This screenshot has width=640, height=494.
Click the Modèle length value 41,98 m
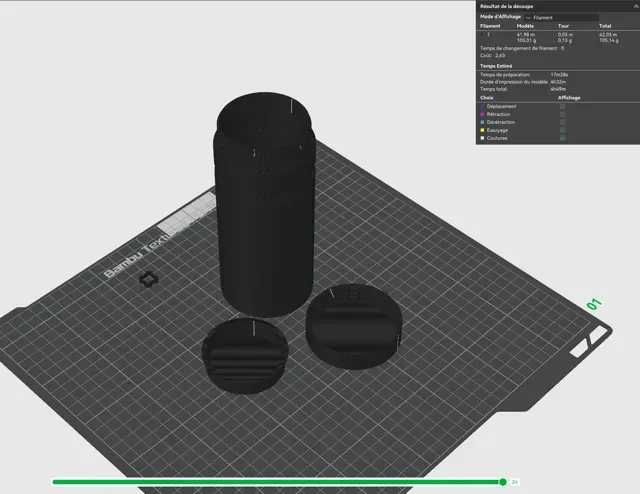click(x=526, y=35)
